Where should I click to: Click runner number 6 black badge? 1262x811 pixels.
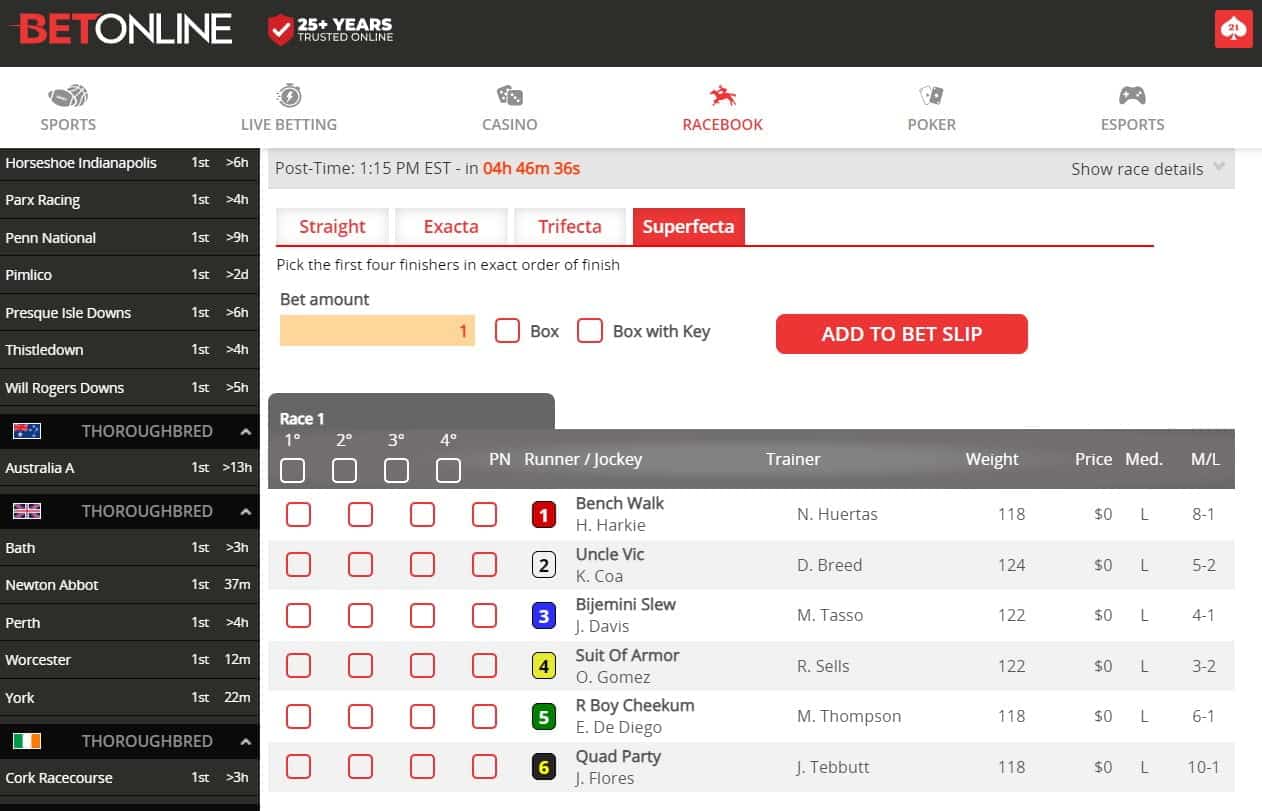coord(543,768)
